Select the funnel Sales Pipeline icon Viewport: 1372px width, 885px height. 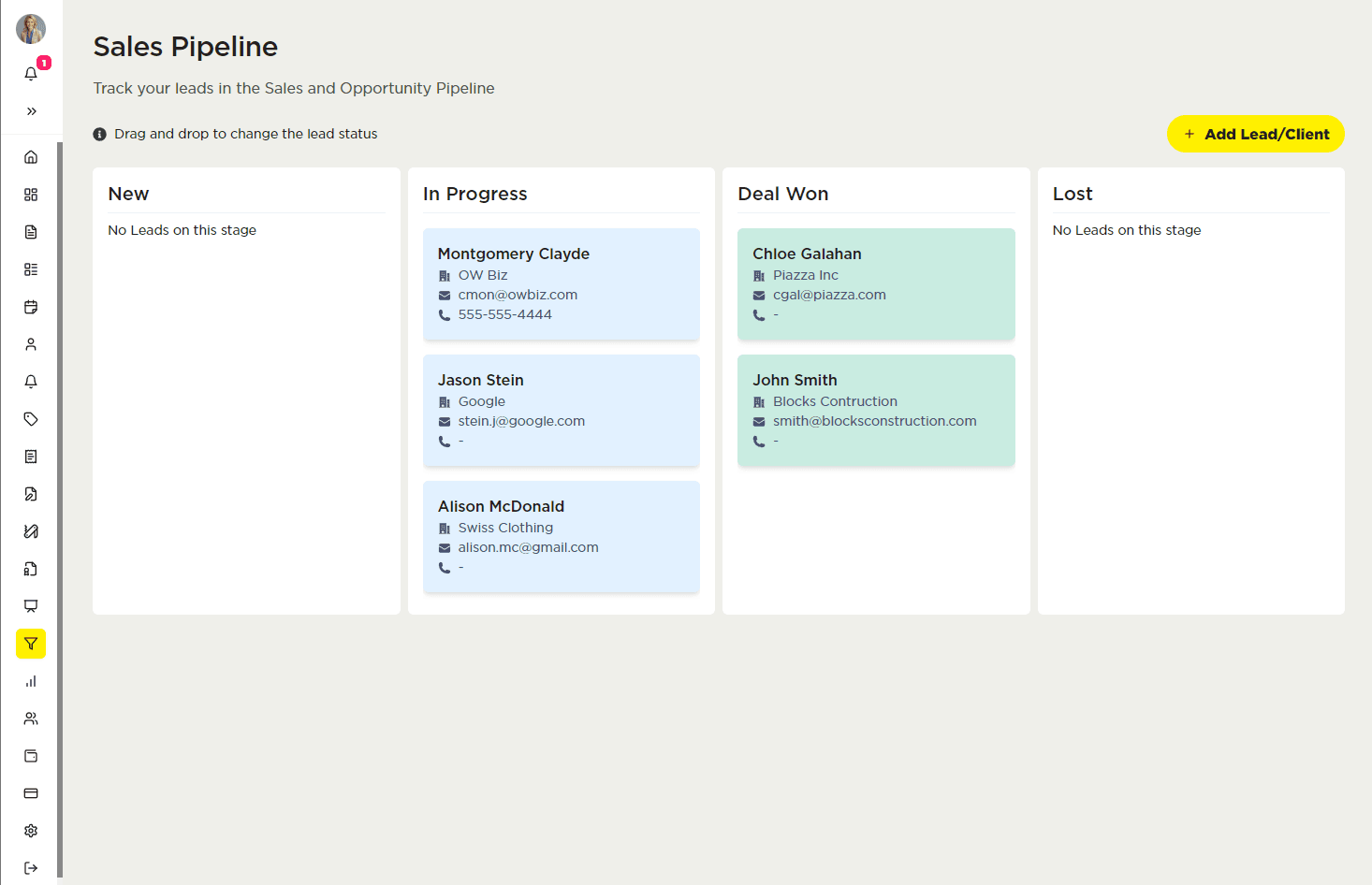pyautogui.click(x=31, y=644)
